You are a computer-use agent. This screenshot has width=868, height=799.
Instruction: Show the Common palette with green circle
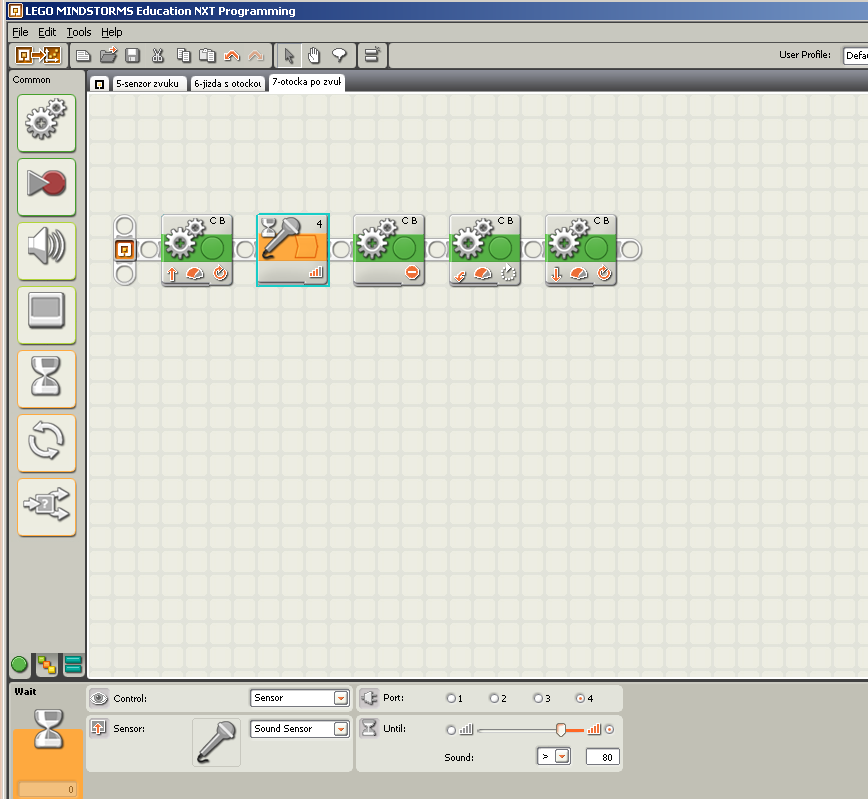(x=19, y=664)
